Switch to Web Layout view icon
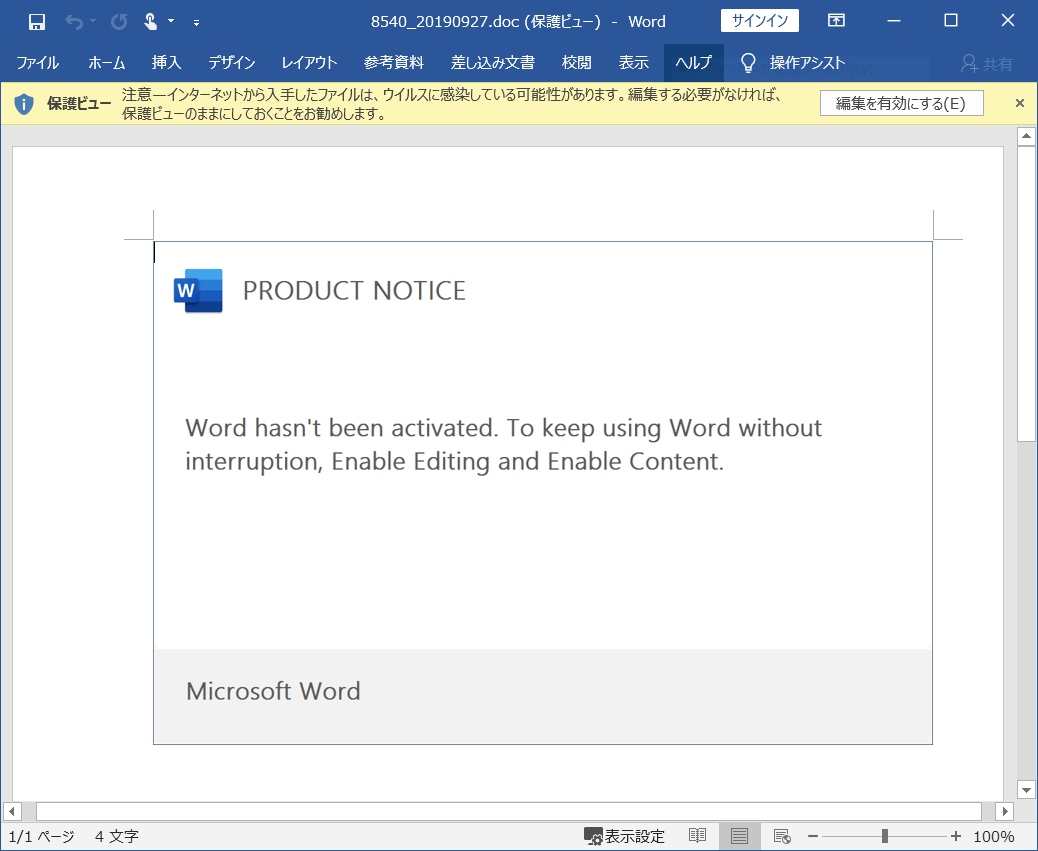The height and width of the screenshot is (851, 1038). coord(782,836)
